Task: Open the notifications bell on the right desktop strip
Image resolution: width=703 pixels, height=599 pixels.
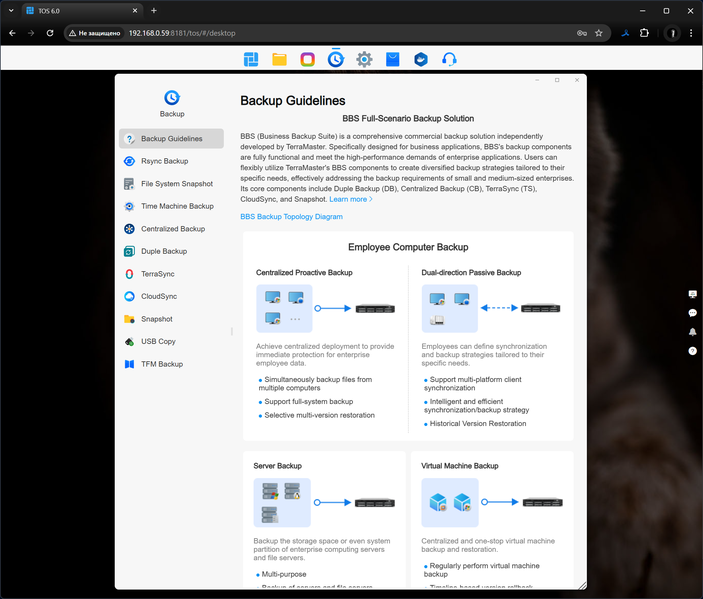Action: click(693, 332)
